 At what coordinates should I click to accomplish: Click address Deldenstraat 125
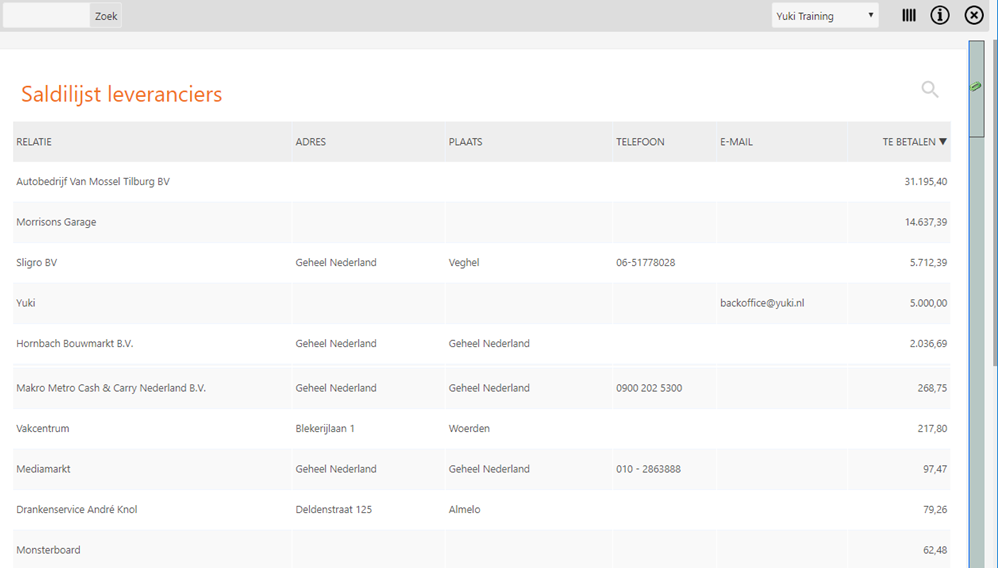pos(334,509)
